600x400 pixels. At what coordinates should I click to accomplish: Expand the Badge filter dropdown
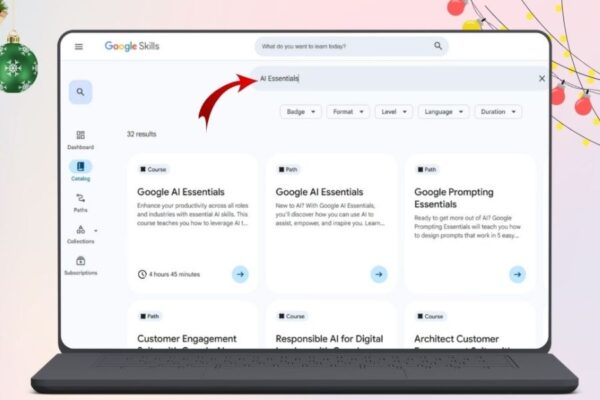(301, 112)
